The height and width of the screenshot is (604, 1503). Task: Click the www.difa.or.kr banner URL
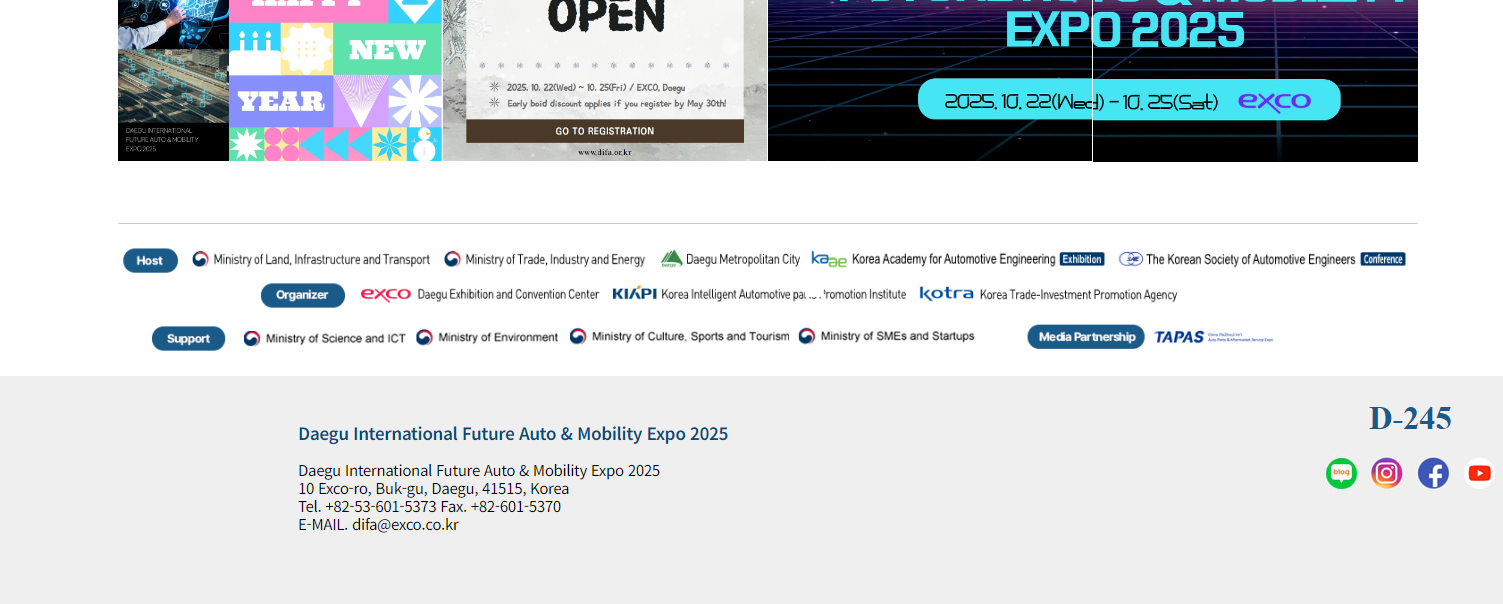(x=605, y=152)
